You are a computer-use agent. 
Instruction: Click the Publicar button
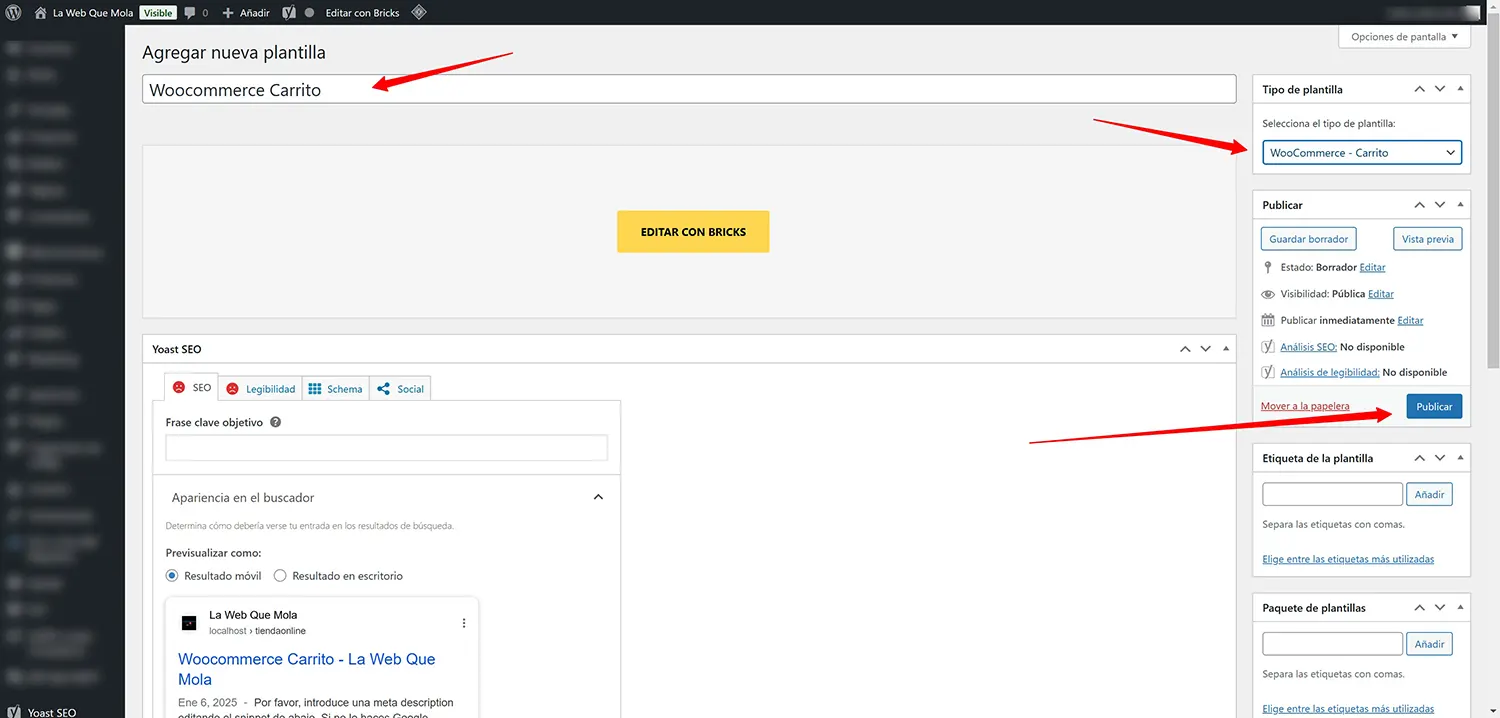click(x=1434, y=406)
